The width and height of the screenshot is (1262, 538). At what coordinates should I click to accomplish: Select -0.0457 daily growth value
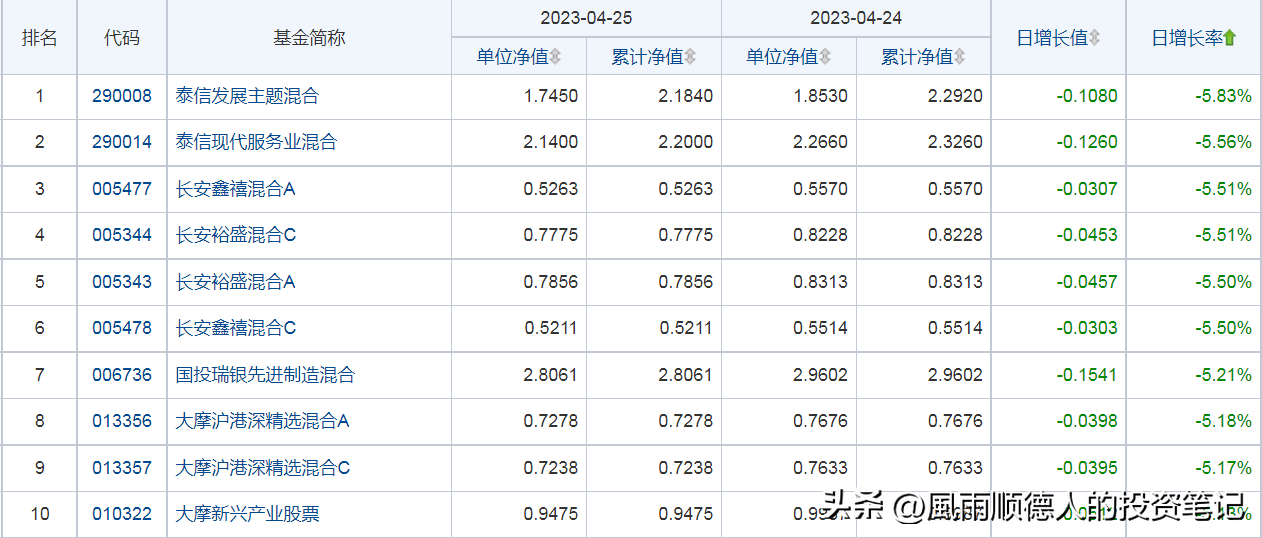tap(1087, 282)
